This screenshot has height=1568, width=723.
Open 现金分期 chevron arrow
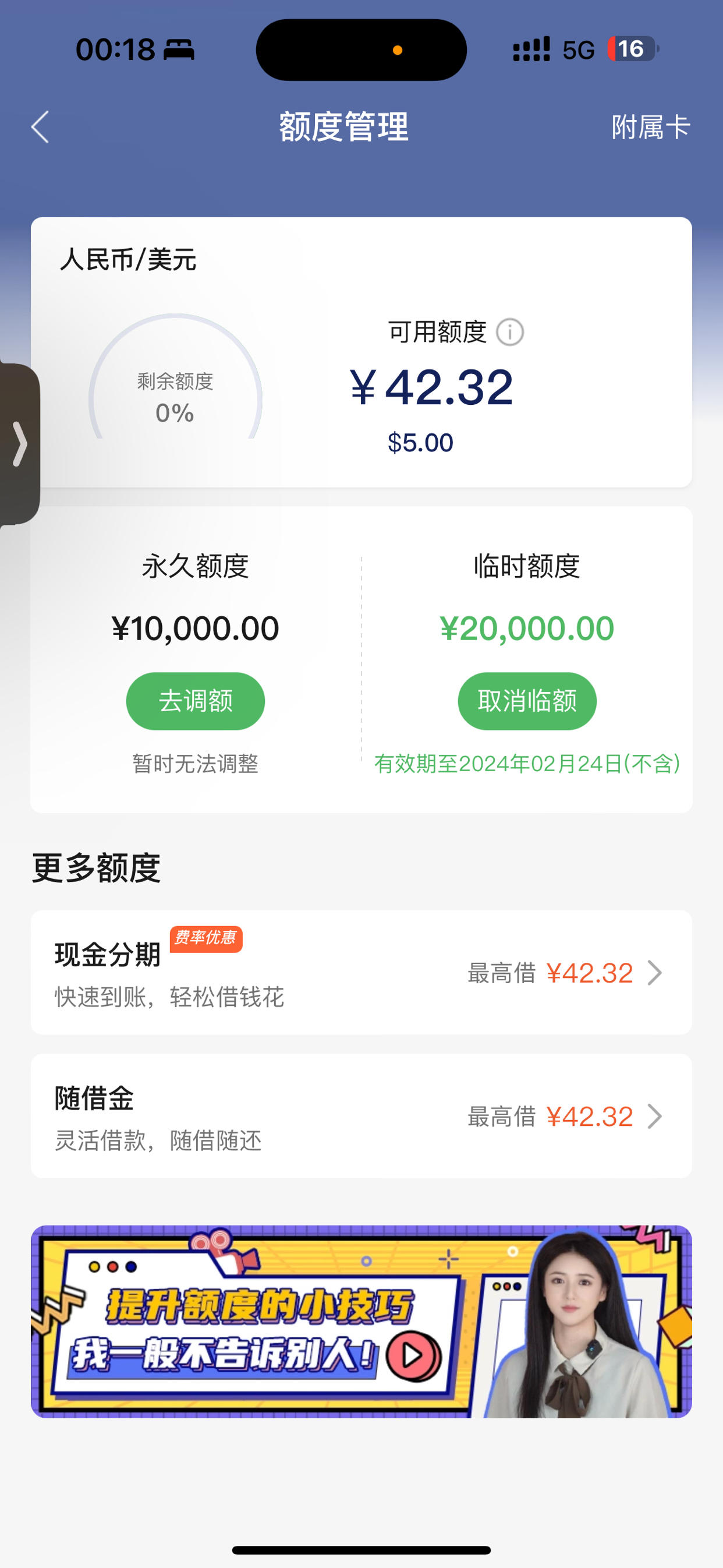pos(655,973)
